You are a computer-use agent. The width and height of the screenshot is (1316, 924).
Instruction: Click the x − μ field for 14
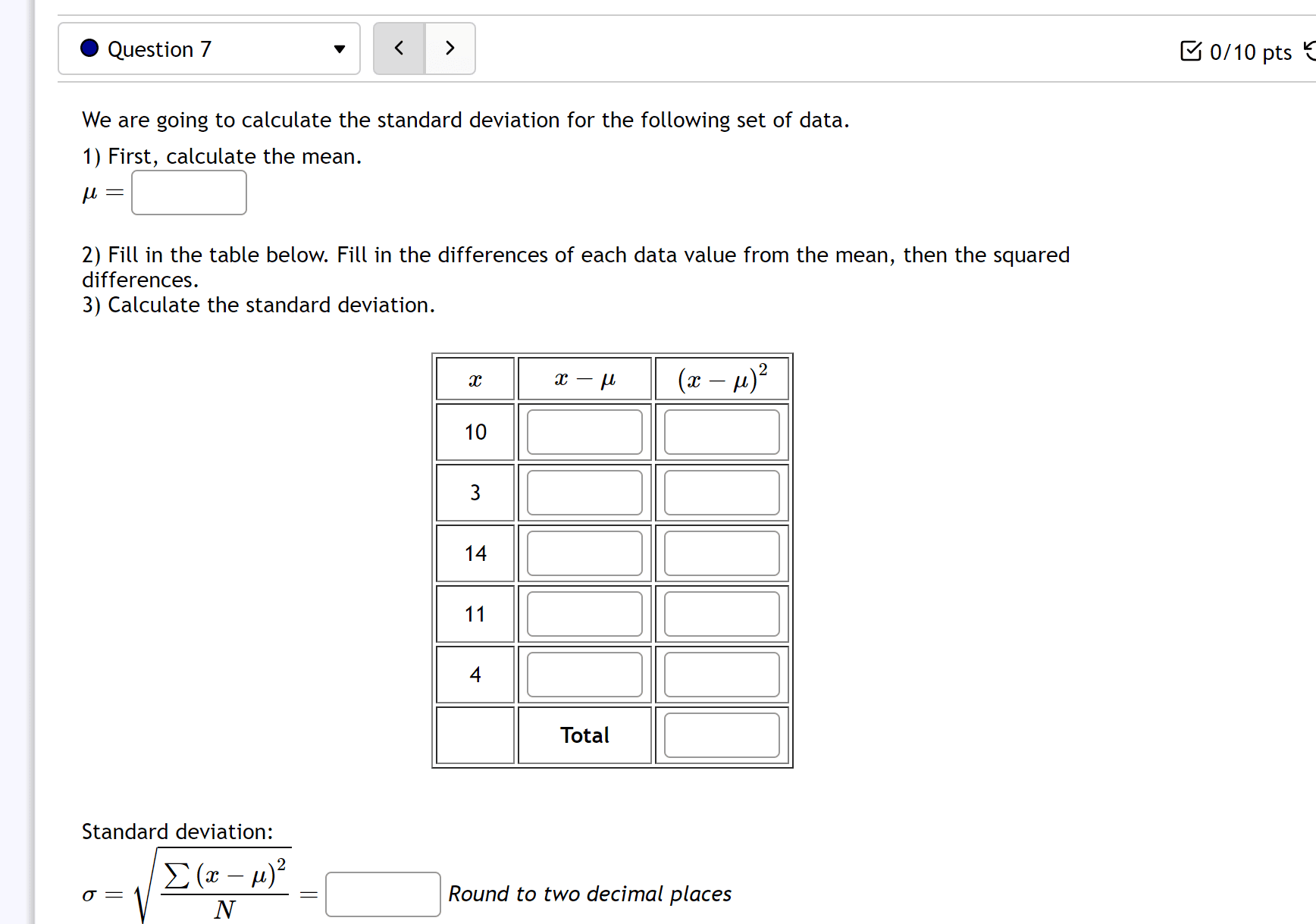tap(584, 553)
